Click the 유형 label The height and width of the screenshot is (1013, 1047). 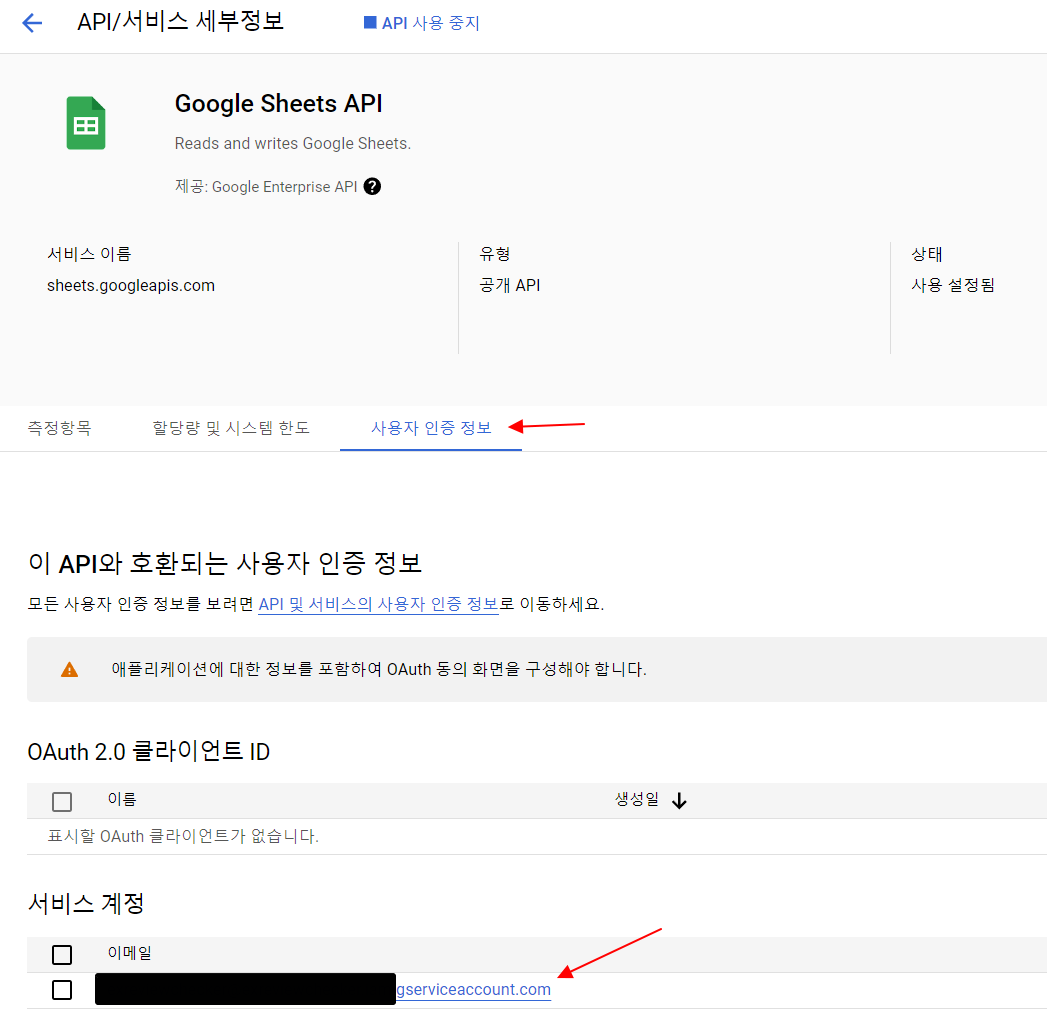pyautogui.click(x=495, y=254)
